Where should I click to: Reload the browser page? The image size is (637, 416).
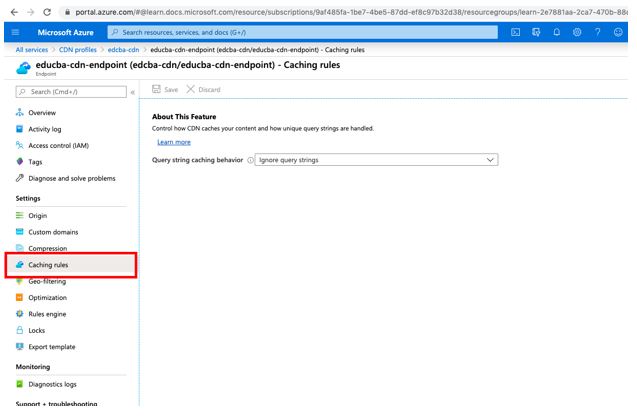[47, 12]
